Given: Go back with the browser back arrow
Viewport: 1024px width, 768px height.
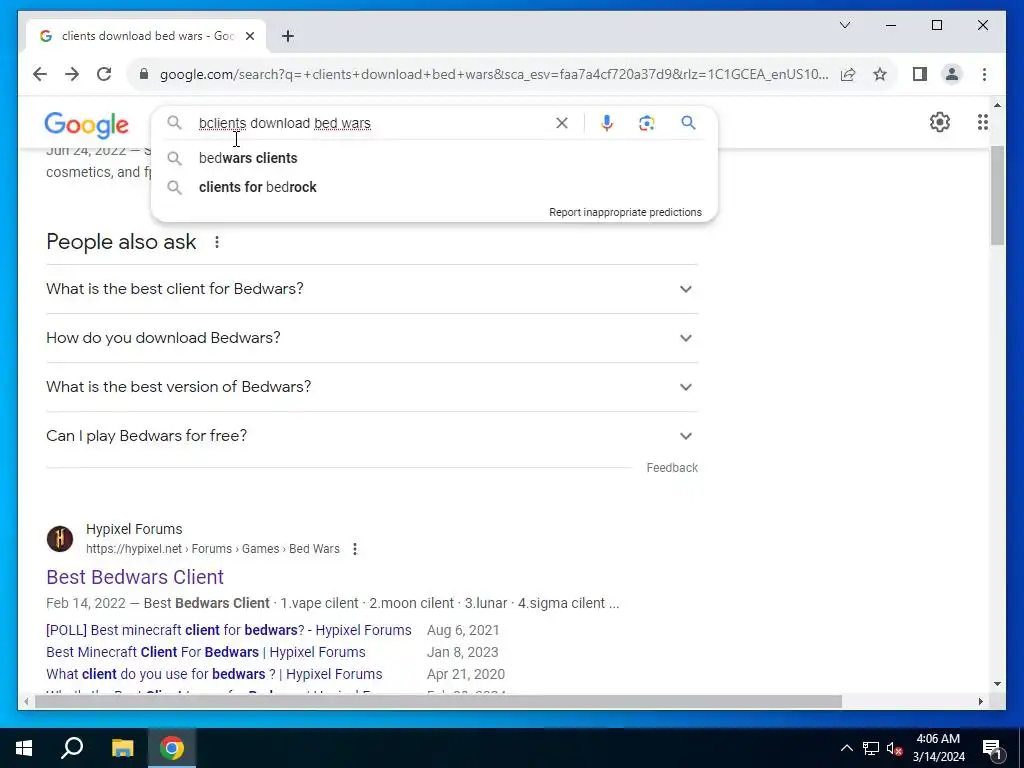Looking at the screenshot, I should (x=40, y=74).
